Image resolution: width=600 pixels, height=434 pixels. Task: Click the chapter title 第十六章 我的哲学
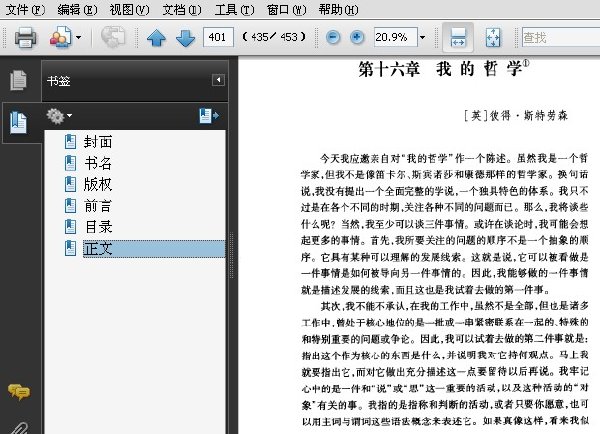click(444, 69)
